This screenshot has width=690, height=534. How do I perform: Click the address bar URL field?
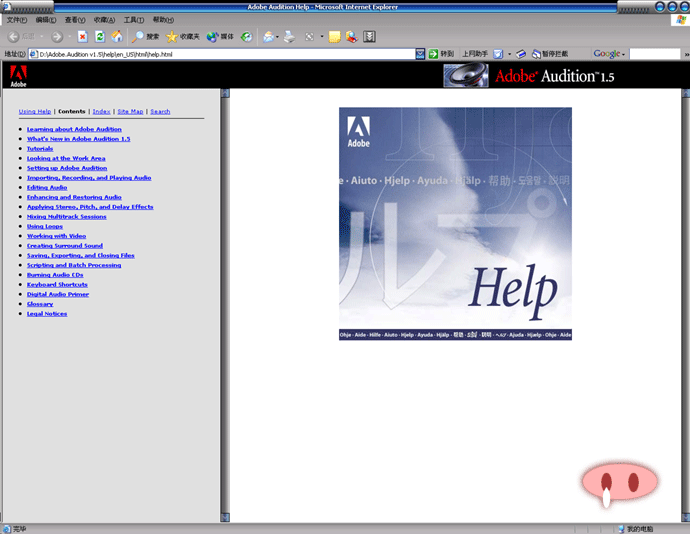click(x=222, y=54)
